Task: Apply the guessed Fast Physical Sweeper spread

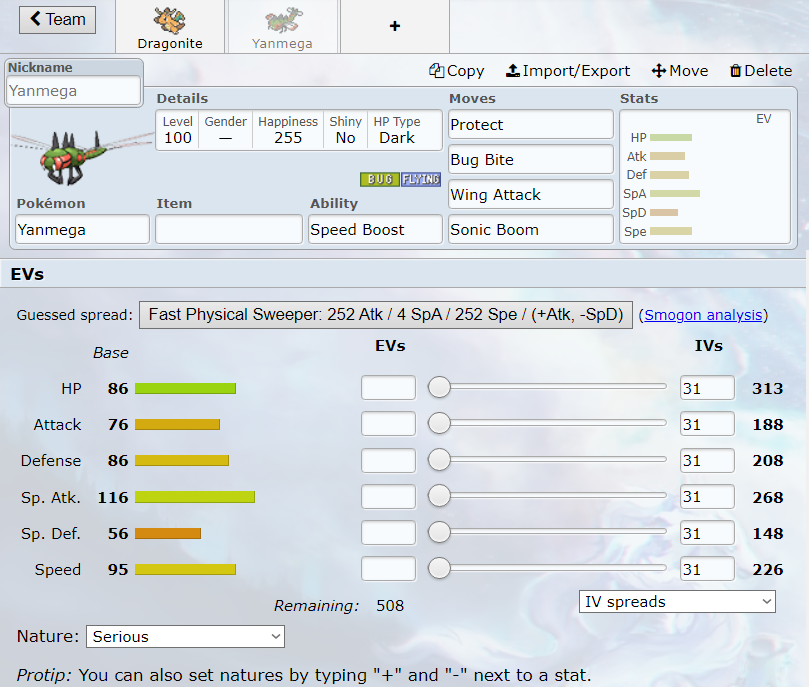Action: (386, 315)
